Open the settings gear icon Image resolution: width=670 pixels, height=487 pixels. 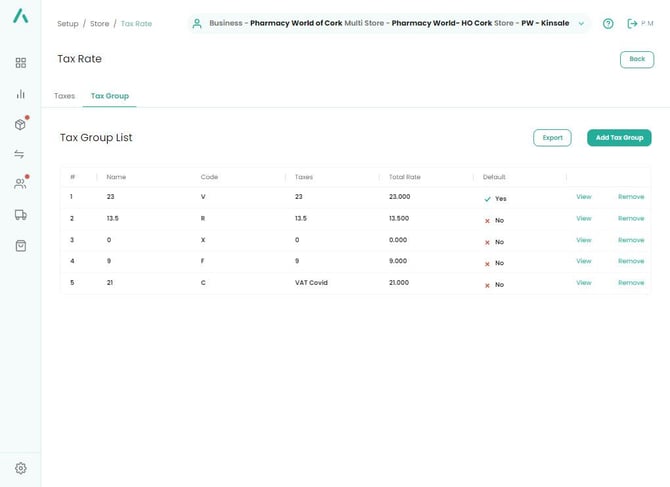(20, 468)
